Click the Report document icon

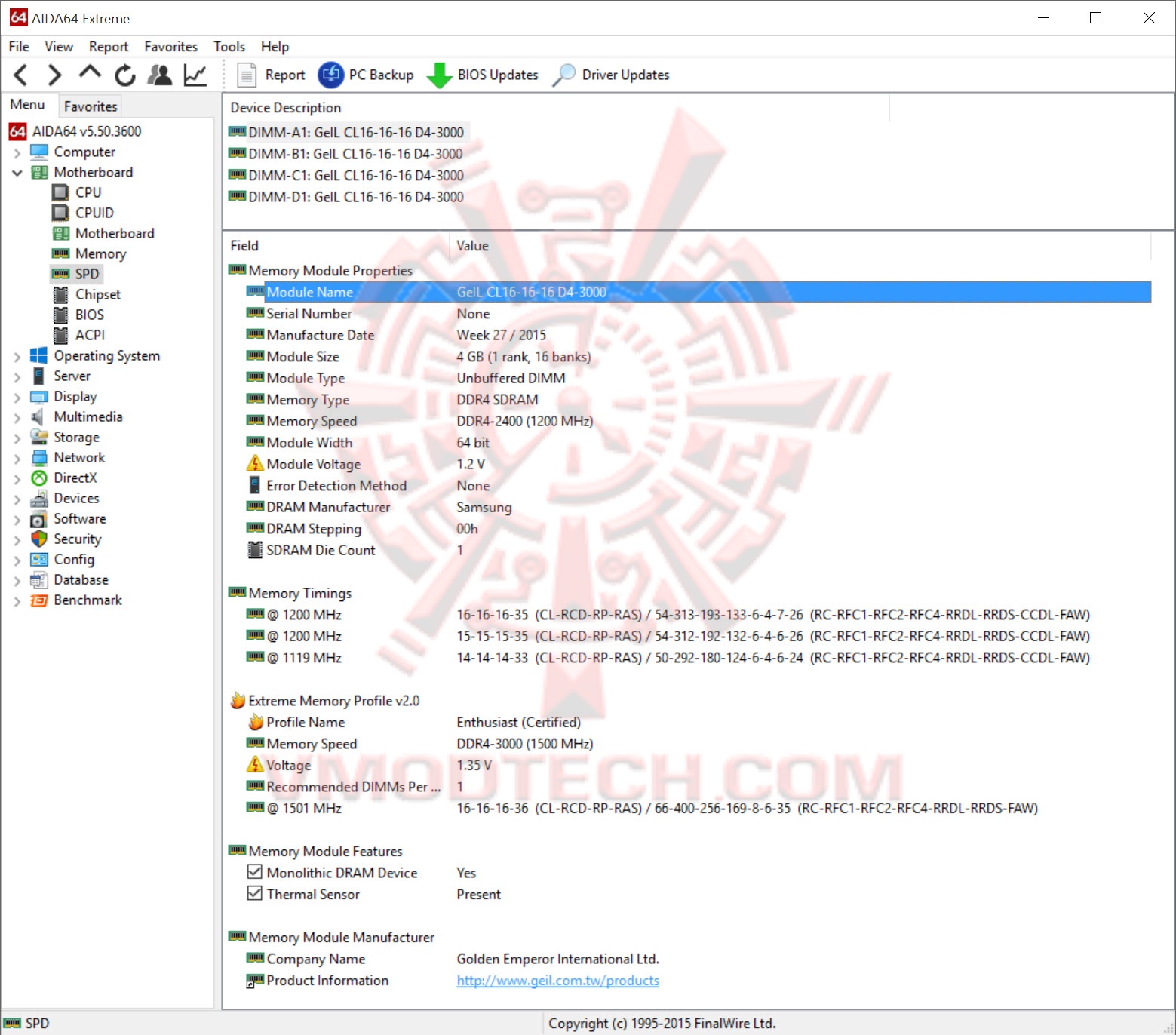(246, 75)
